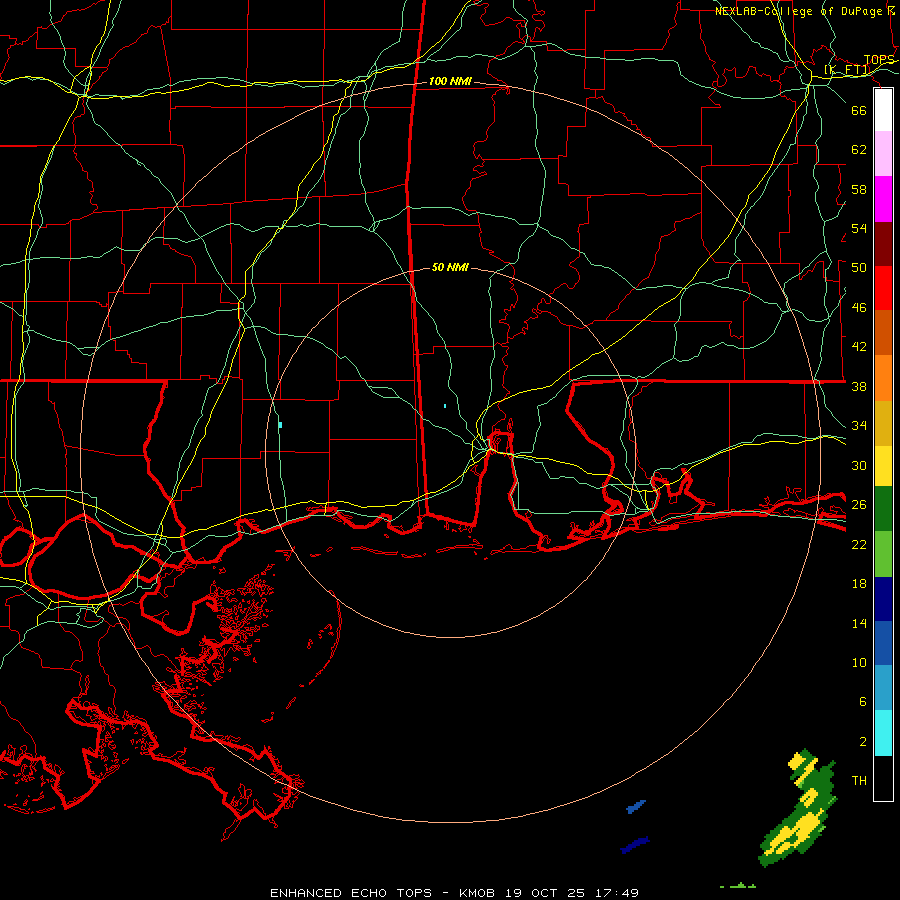Viewport: 900px width, 900px height.
Task: Click the legend value 58
Action: pos(859,189)
